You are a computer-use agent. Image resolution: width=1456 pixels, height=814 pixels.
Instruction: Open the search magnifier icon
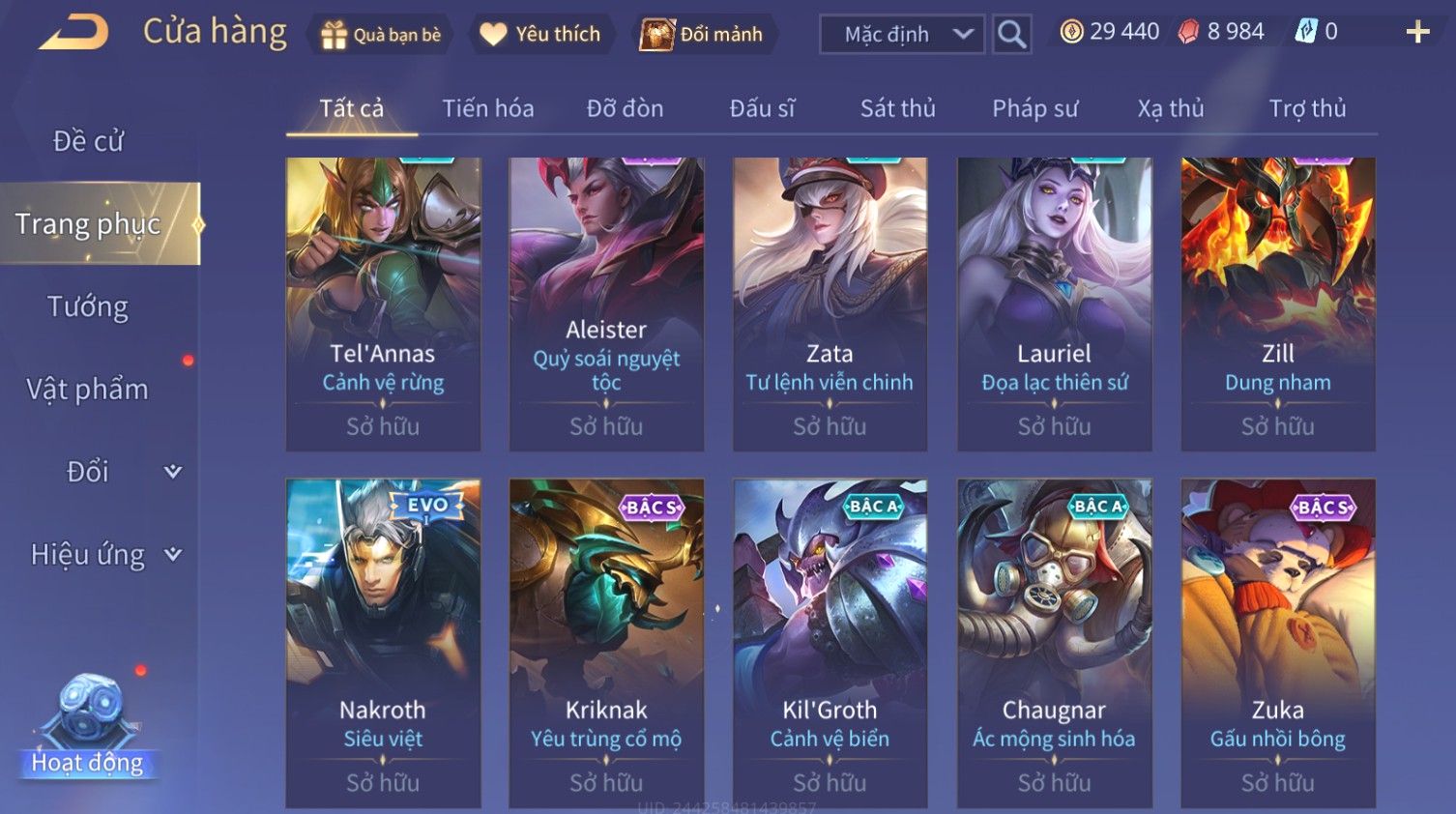click(x=1011, y=34)
